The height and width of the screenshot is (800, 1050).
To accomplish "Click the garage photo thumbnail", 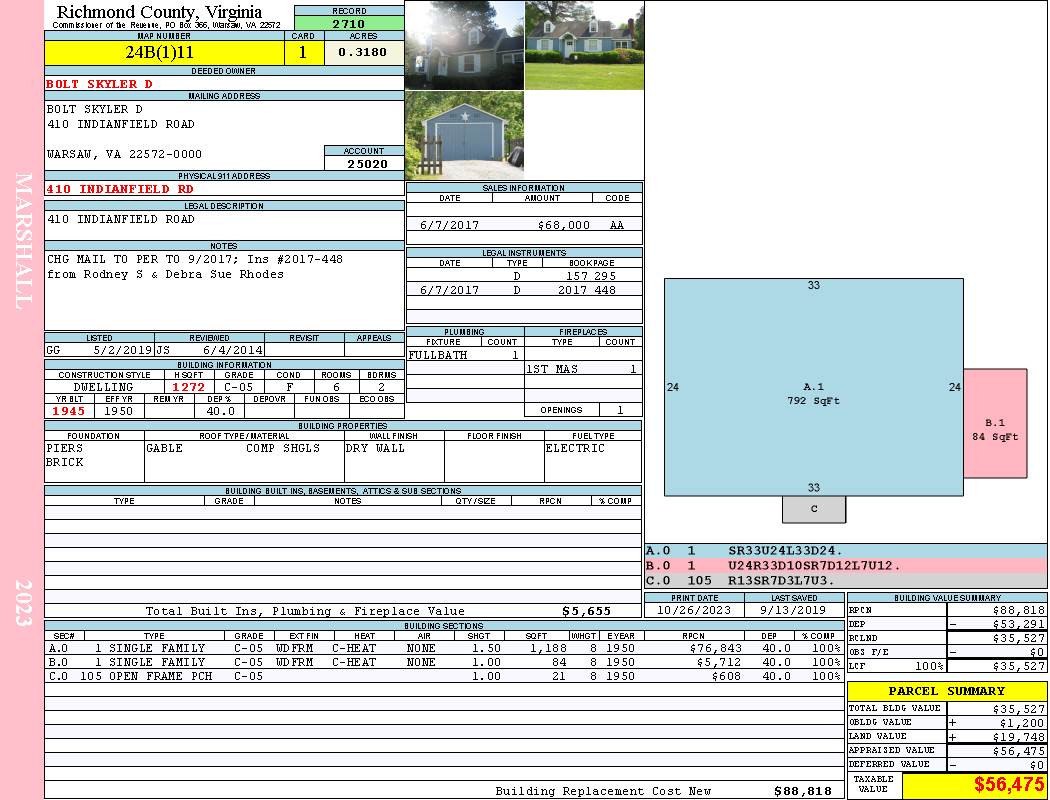I will click(464, 136).
